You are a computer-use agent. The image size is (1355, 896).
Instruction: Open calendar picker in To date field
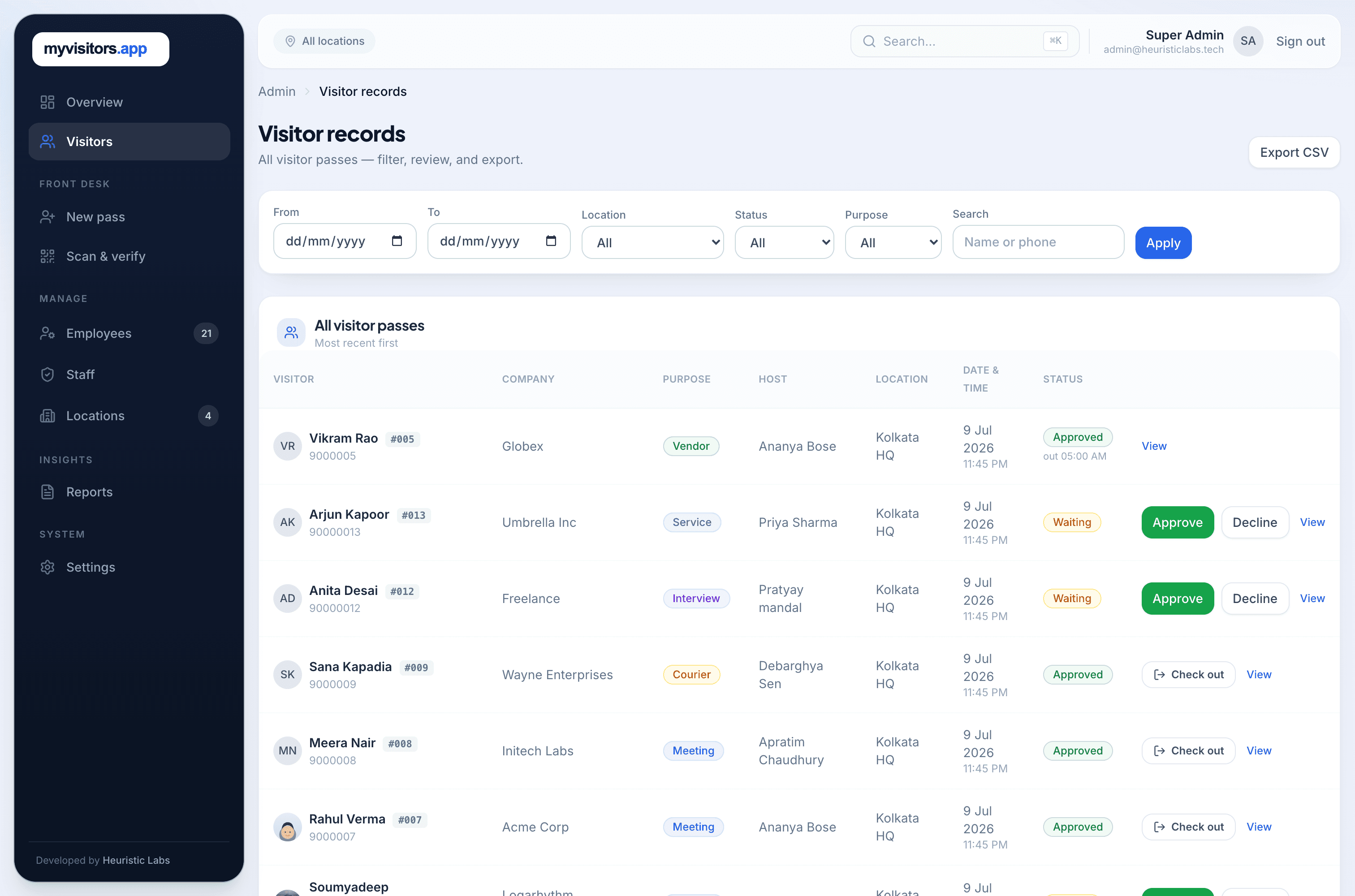551,241
